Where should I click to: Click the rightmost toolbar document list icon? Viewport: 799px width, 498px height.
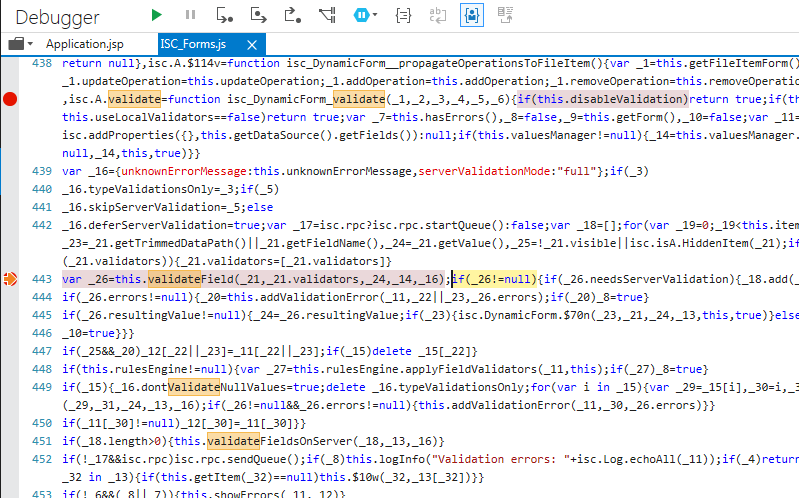[506, 15]
